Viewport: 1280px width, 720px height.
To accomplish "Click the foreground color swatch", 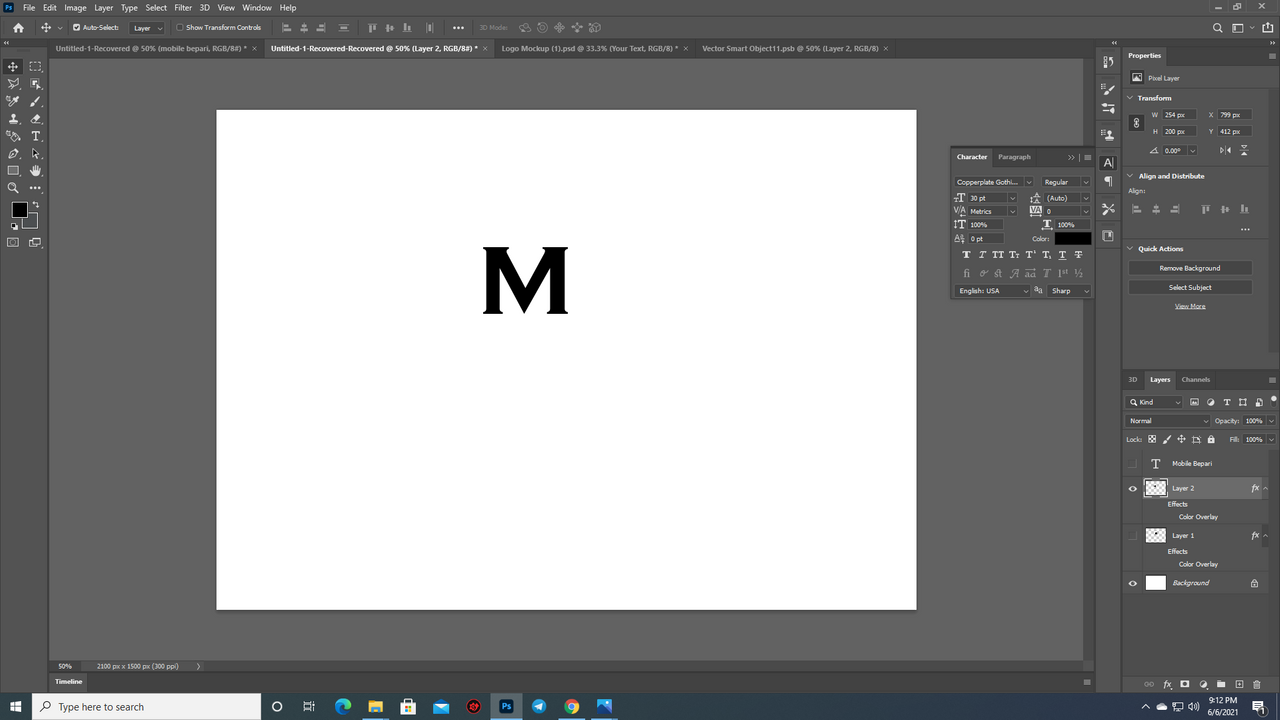I will point(19,210).
